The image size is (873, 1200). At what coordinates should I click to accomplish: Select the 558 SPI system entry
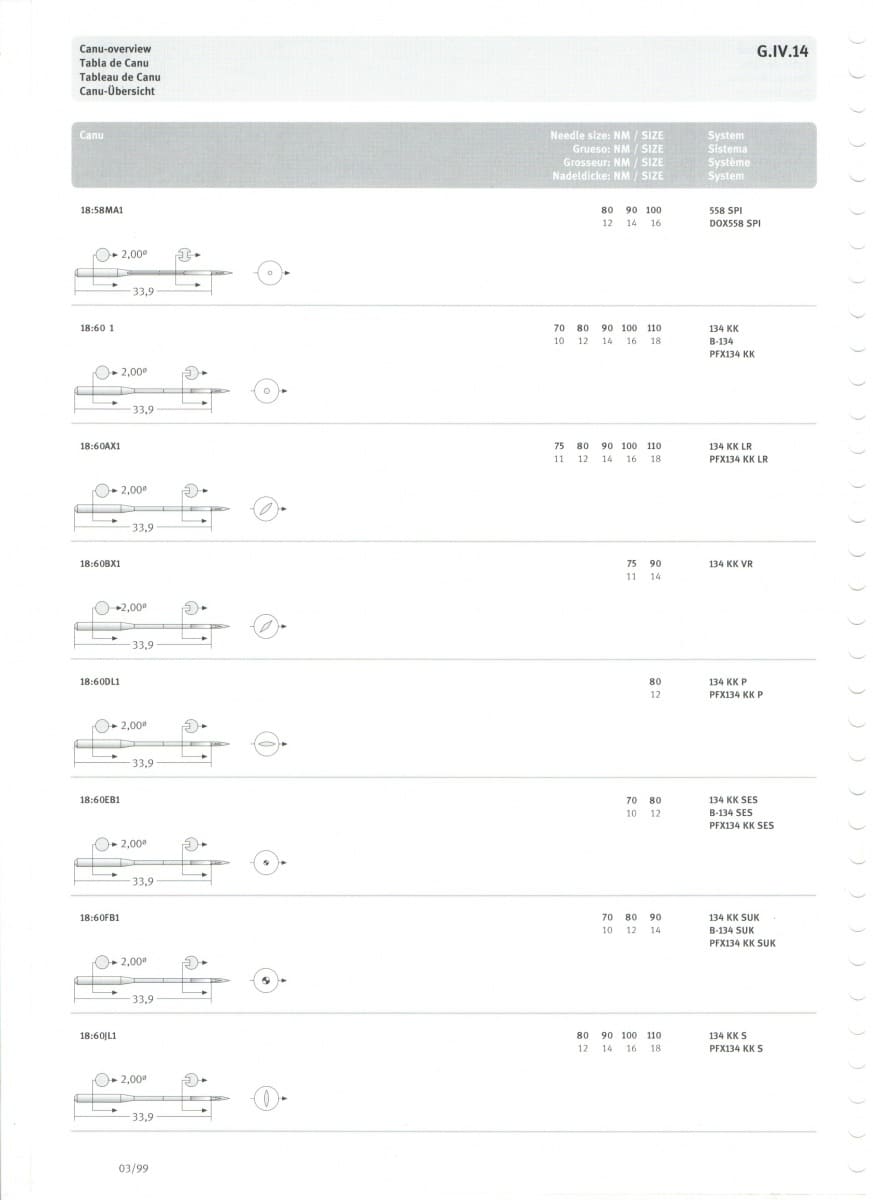(x=726, y=210)
